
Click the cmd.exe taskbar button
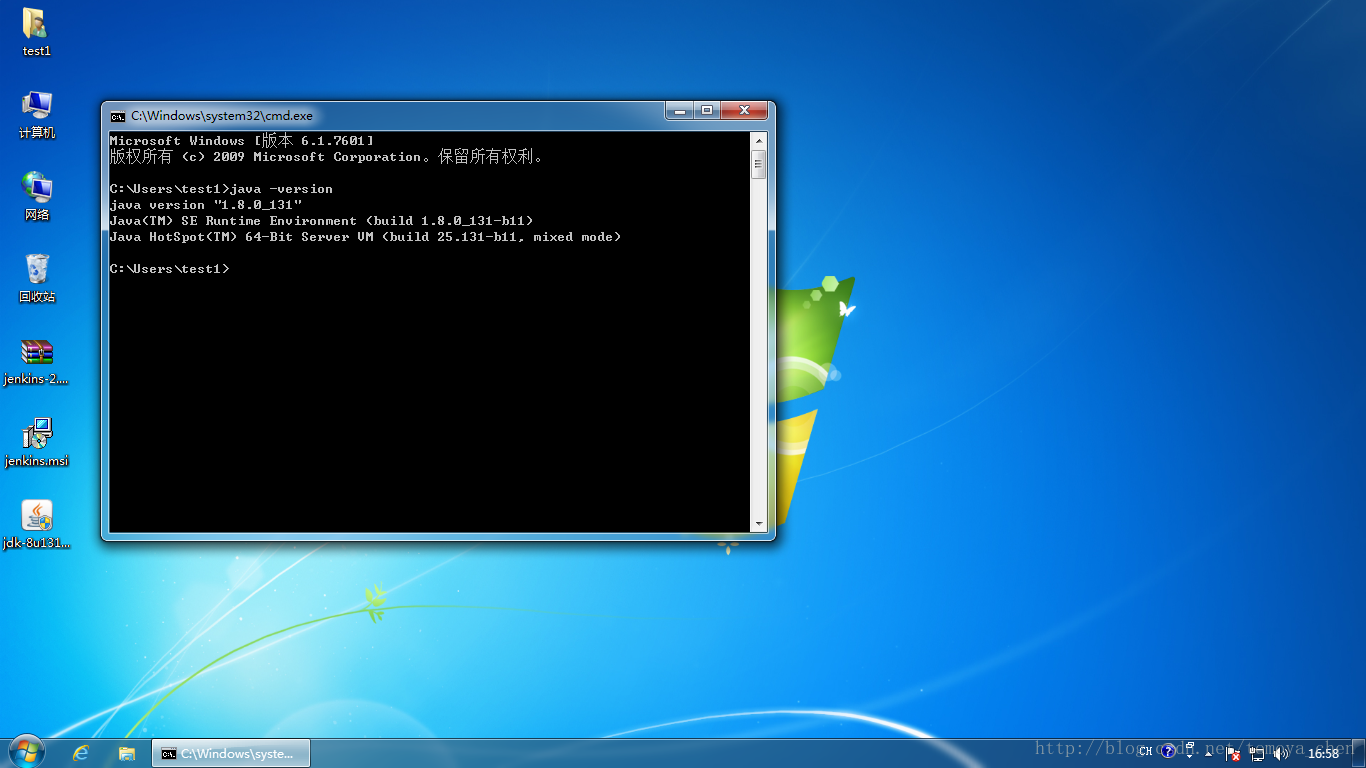(x=231, y=753)
